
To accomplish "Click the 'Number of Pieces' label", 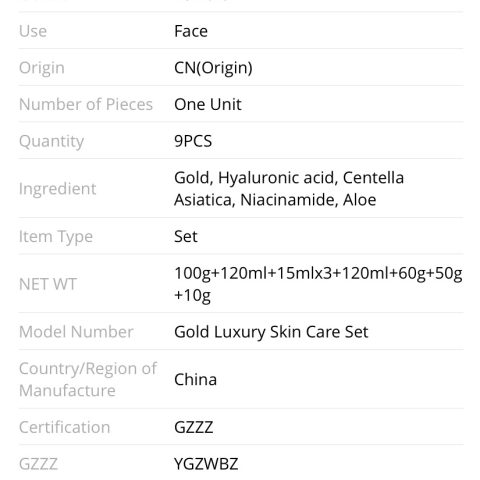I will [x=86, y=105].
